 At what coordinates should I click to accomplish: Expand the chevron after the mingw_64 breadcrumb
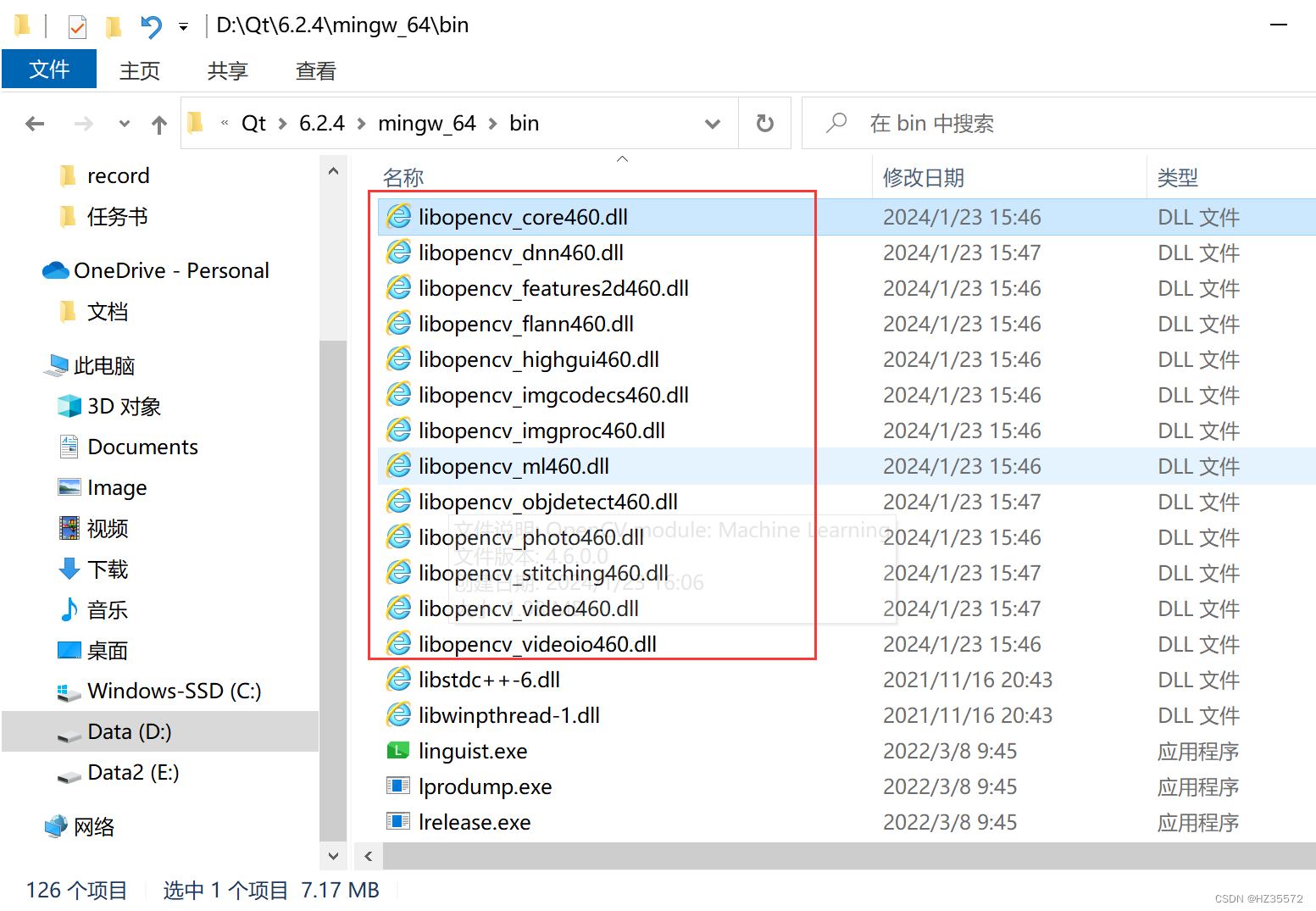click(492, 124)
